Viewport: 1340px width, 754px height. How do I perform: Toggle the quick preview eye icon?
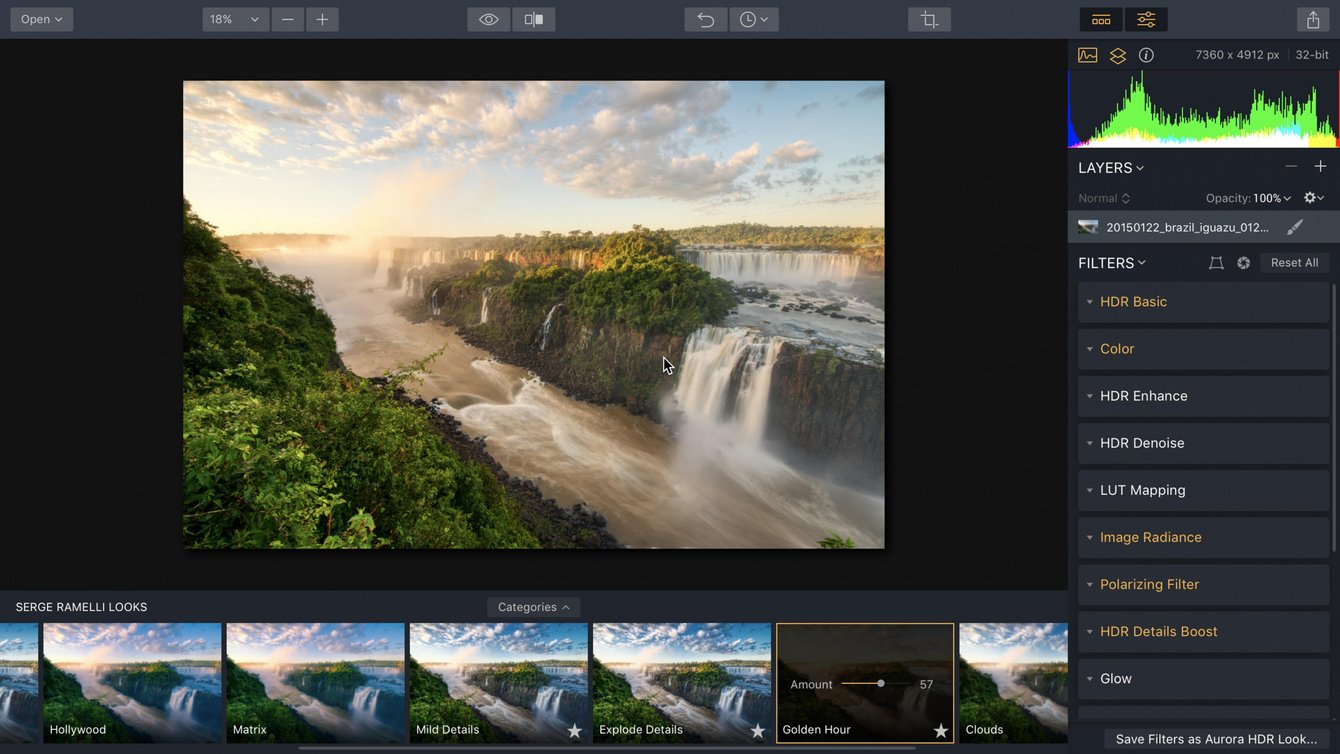pos(488,19)
